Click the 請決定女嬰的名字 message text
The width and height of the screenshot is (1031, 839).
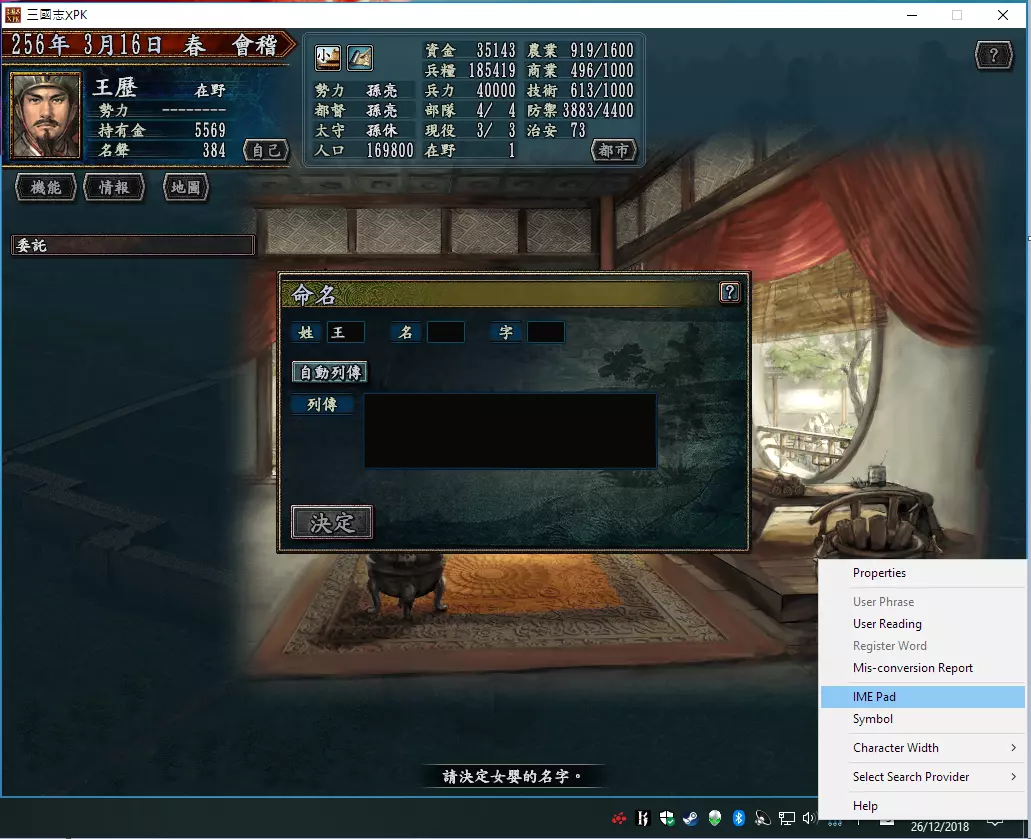click(x=512, y=777)
